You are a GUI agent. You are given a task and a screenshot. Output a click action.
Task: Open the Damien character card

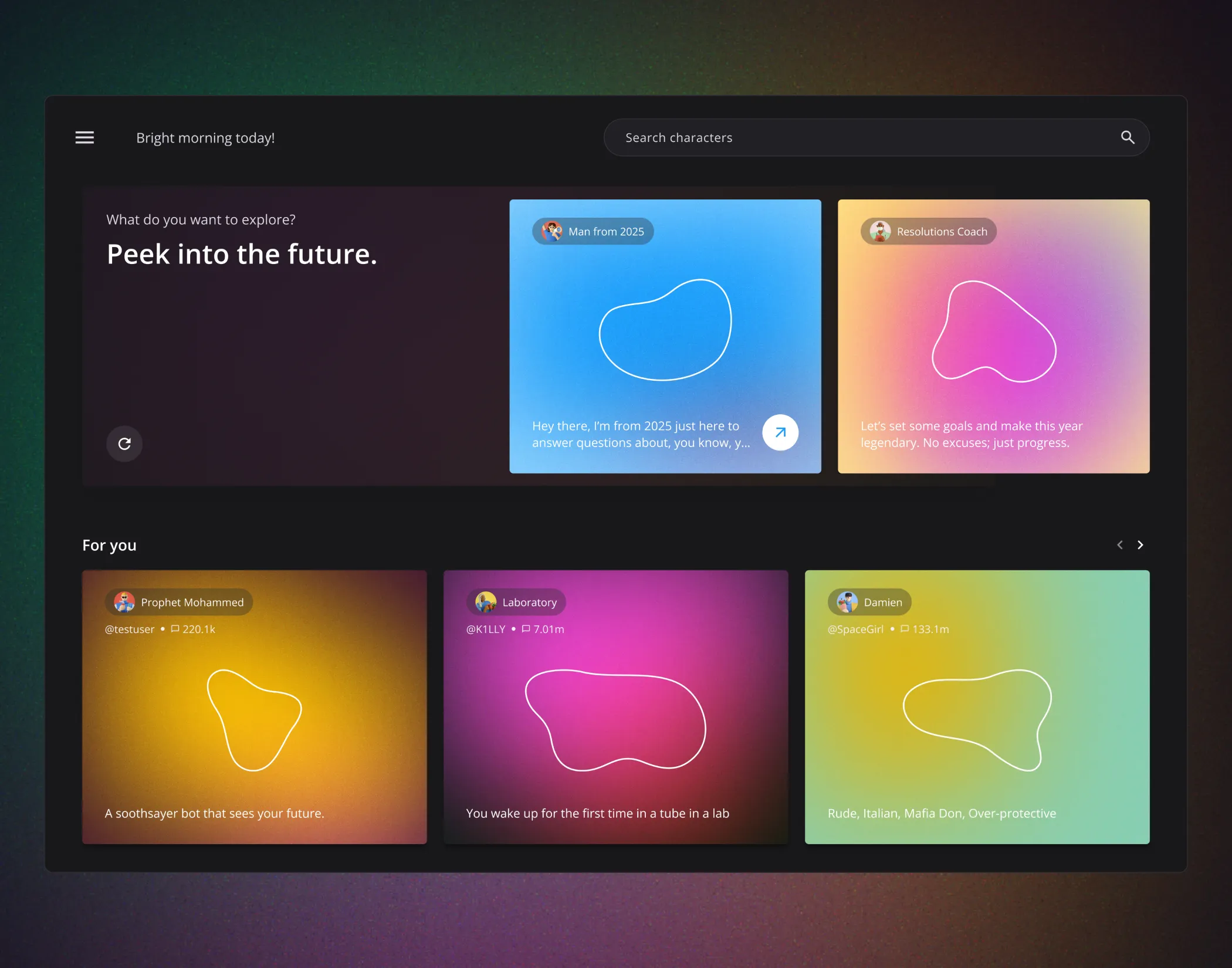pos(977,722)
